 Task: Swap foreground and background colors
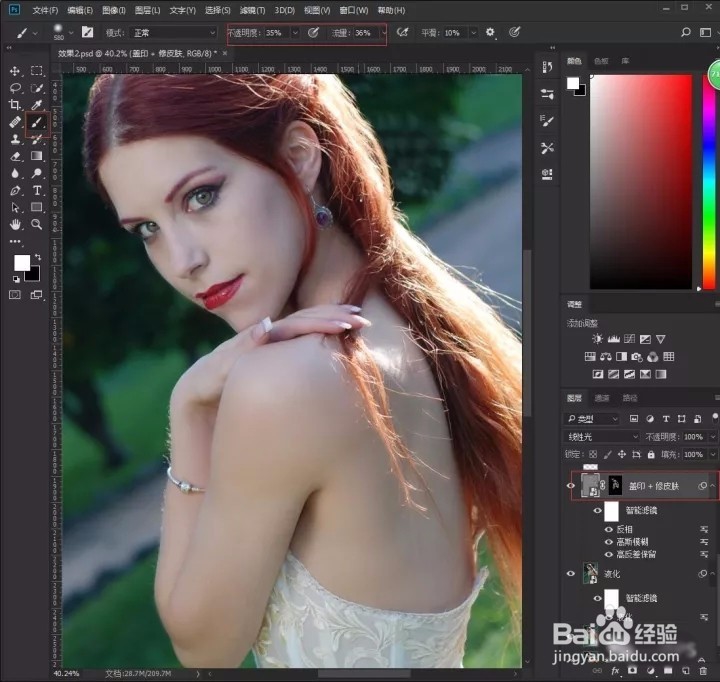click(38, 256)
